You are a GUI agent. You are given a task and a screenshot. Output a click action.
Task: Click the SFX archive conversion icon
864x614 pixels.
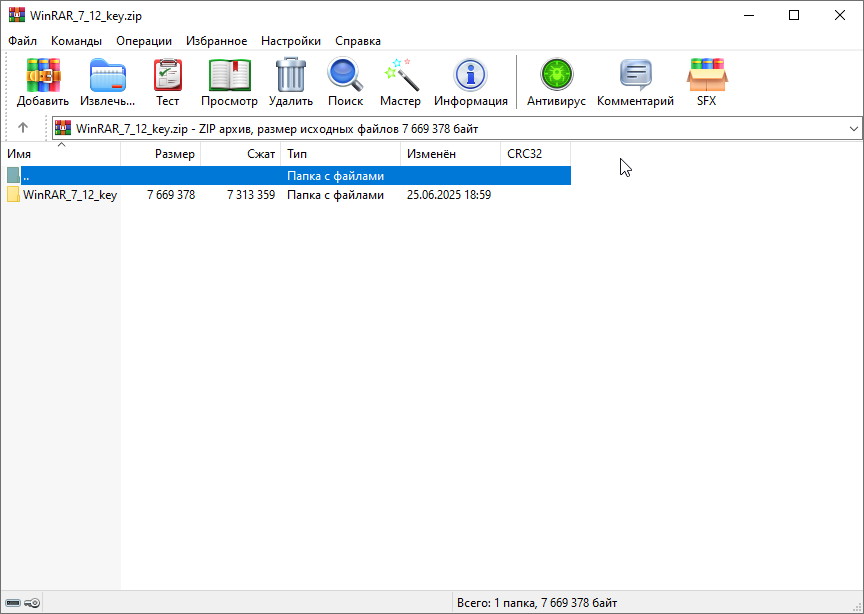coord(707,75)
